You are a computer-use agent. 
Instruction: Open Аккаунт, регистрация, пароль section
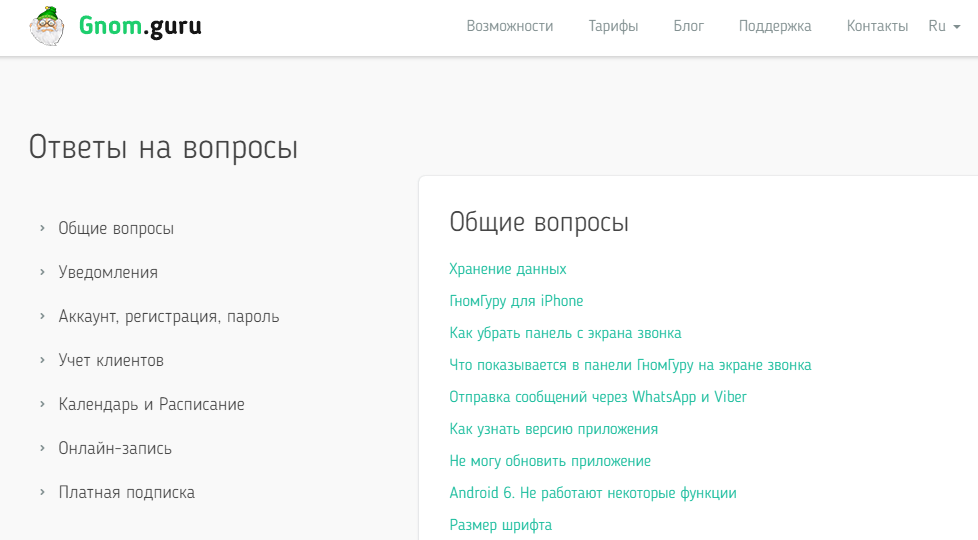pos(169,316)
